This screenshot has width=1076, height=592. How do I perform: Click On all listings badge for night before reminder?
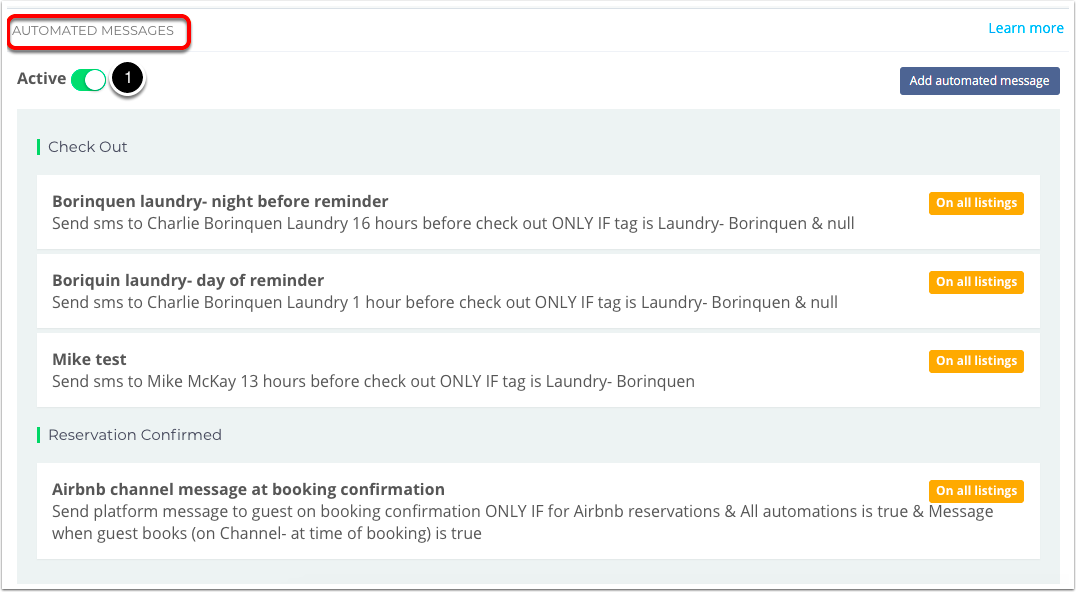(x=976, y=203)
